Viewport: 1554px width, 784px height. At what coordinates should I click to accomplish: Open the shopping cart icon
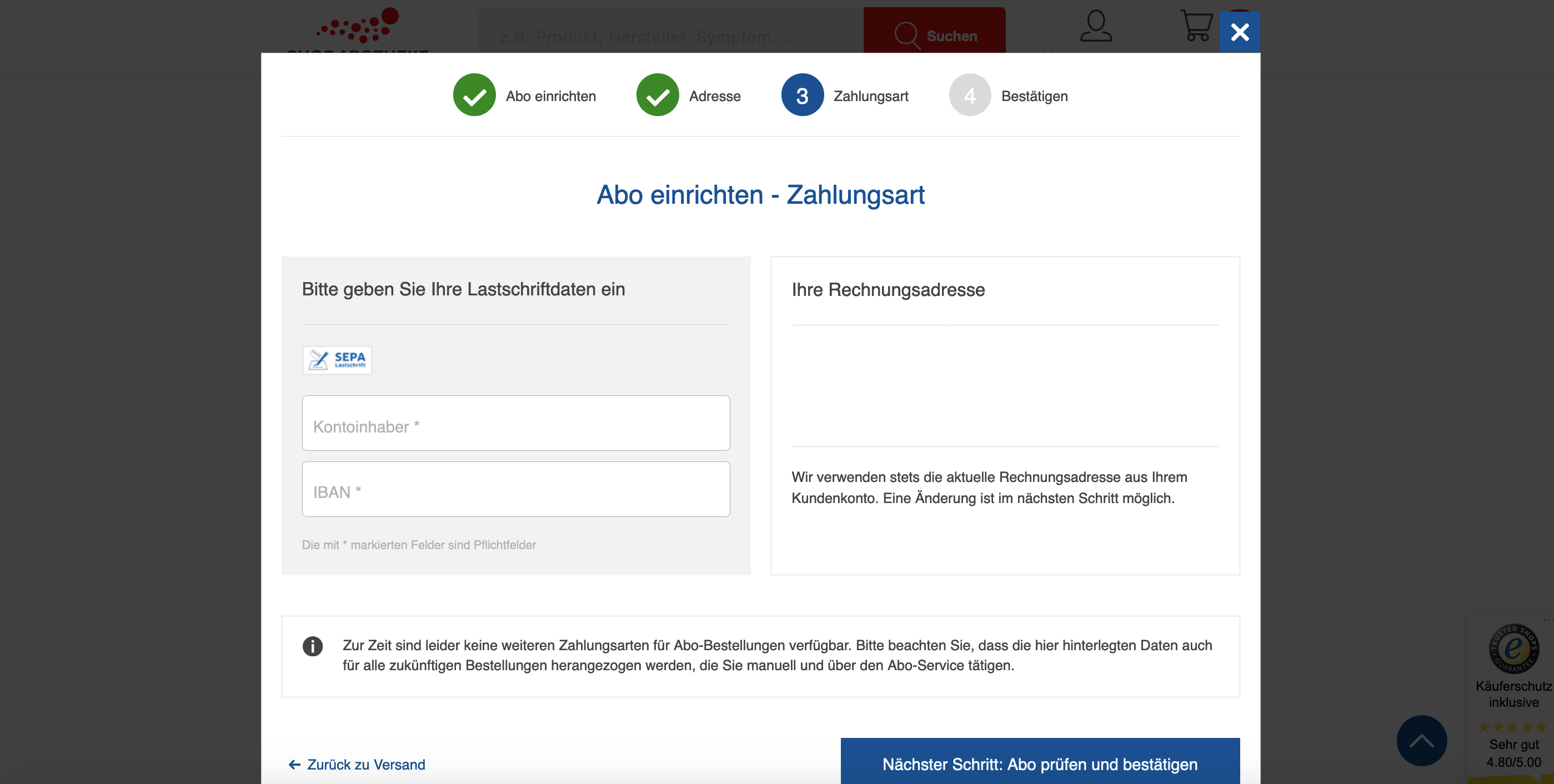[1196, 27]
